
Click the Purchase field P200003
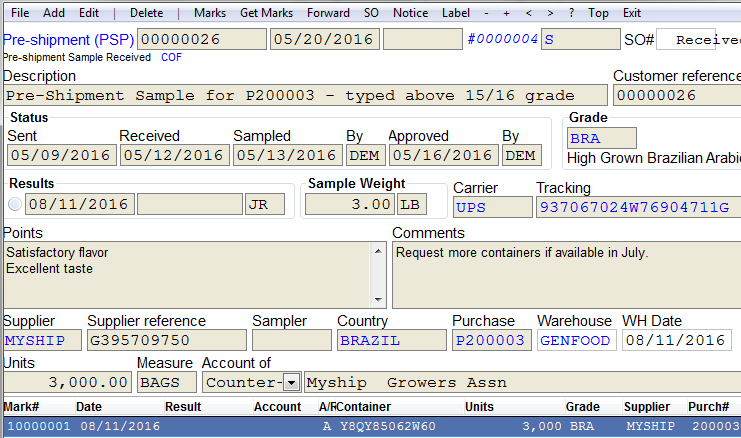coord(492,340)
